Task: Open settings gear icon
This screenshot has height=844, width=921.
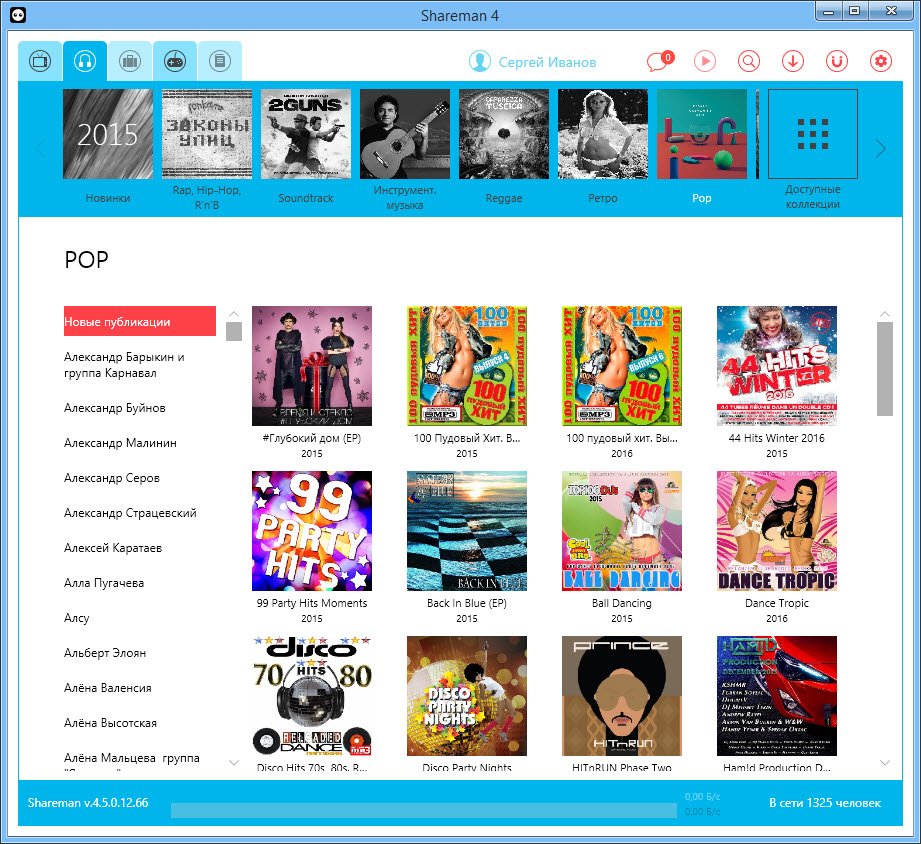Action: pyautogui.click(x=881, y=61)
